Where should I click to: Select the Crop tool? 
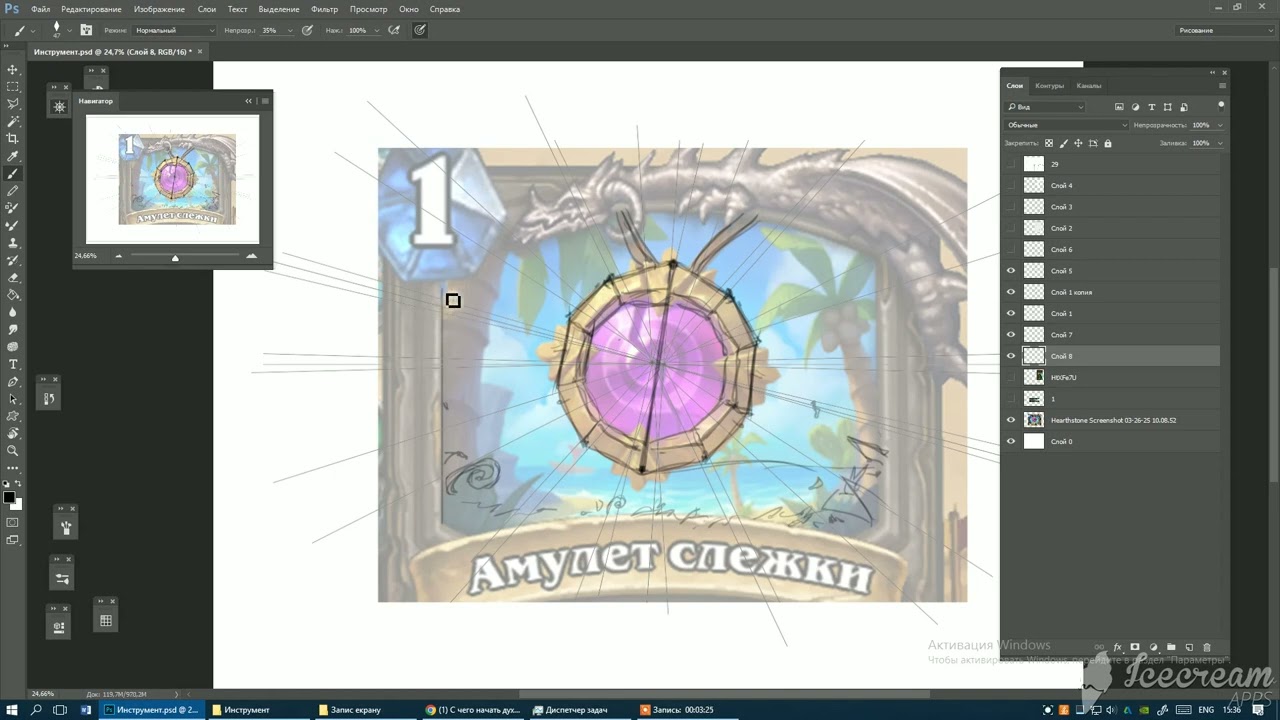coord(13,138)
